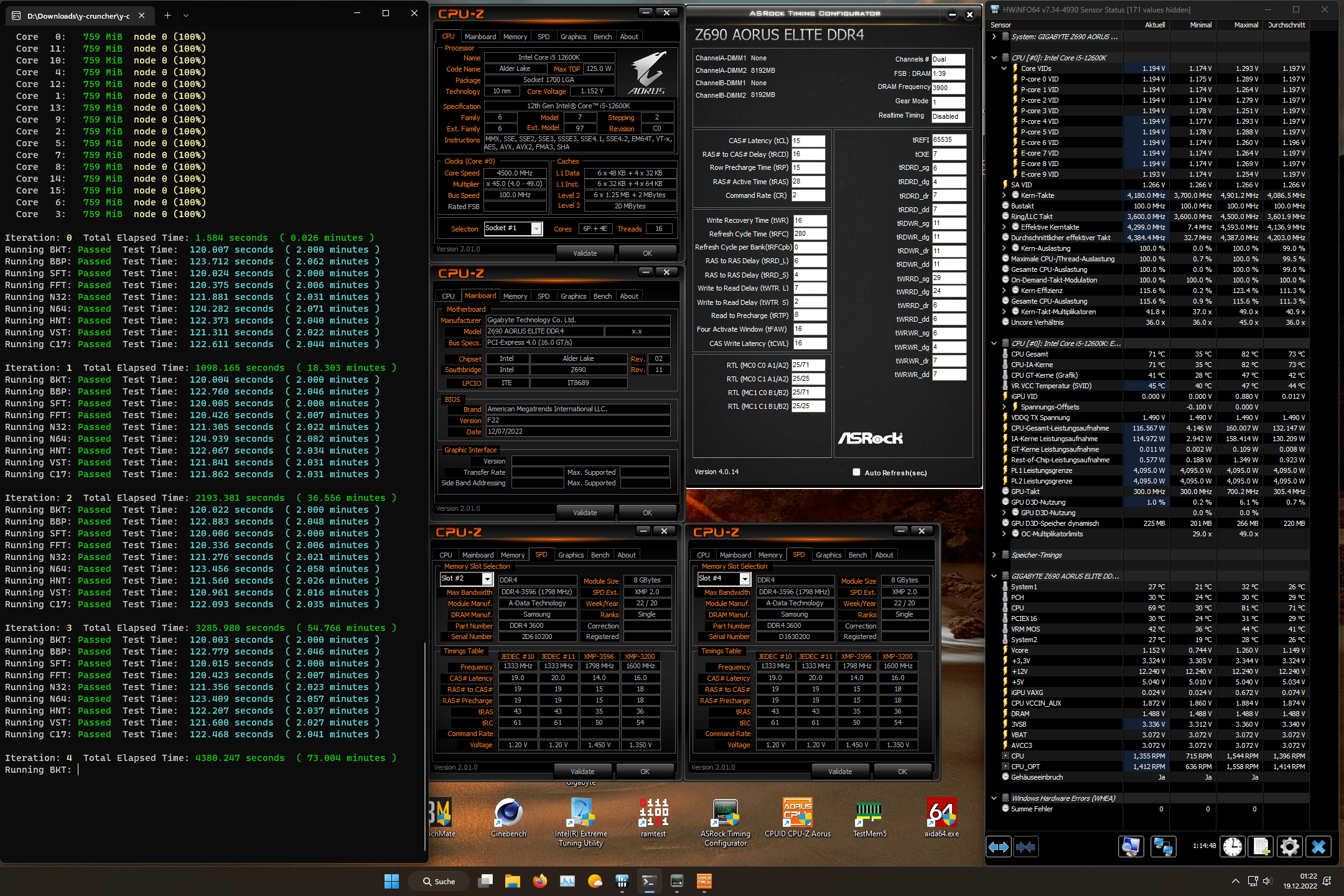The width and height of the screenshot is (1344, 896).
Task: Open HWiNFO network remote monitors icon
Action: coord(1162,847)
